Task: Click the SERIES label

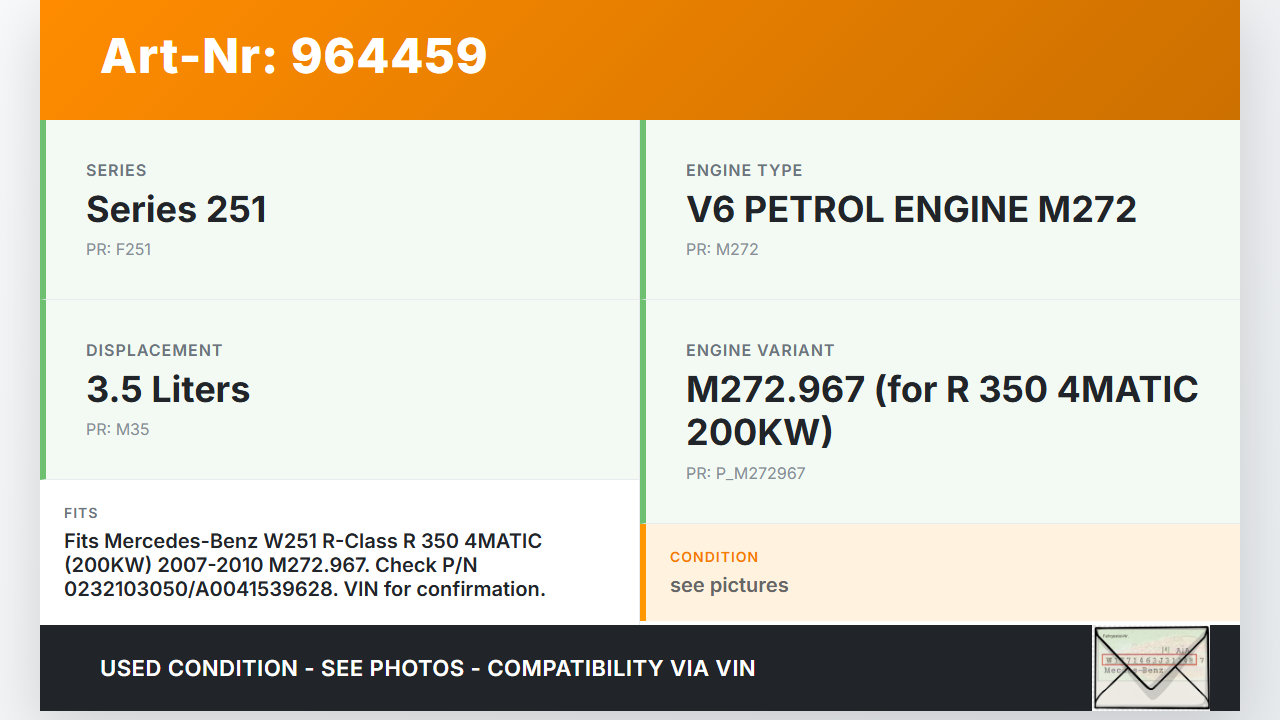Action: (116, 170)
